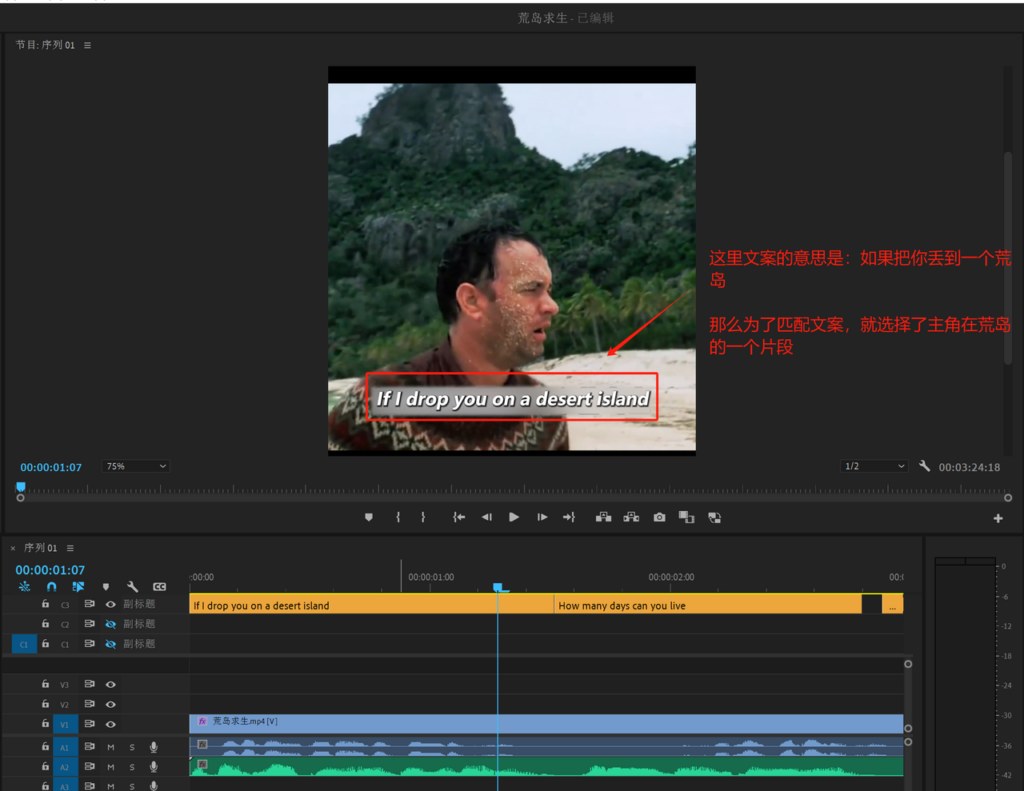Export a frame with the camera icon

(x=660, y=517)
